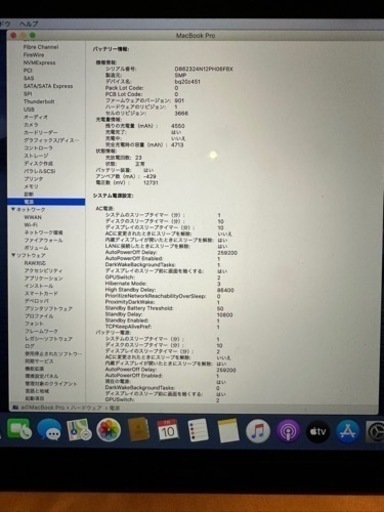Open Messages from the Dock
The width and height of the screenshot is (384, 512).
click(49, 430)
